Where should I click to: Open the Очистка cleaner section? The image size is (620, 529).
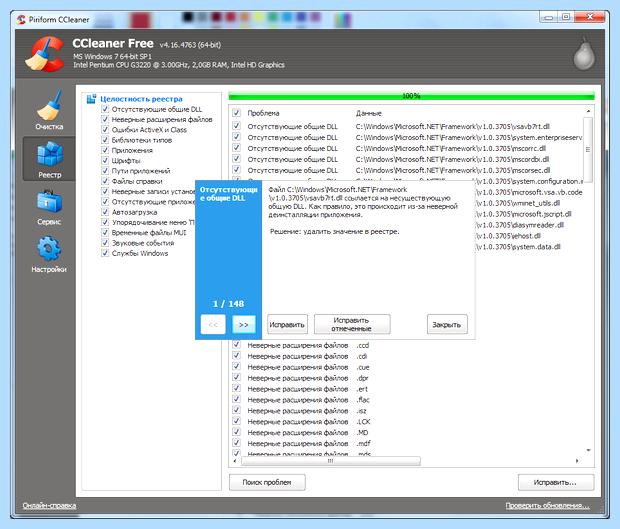(49, 110)
